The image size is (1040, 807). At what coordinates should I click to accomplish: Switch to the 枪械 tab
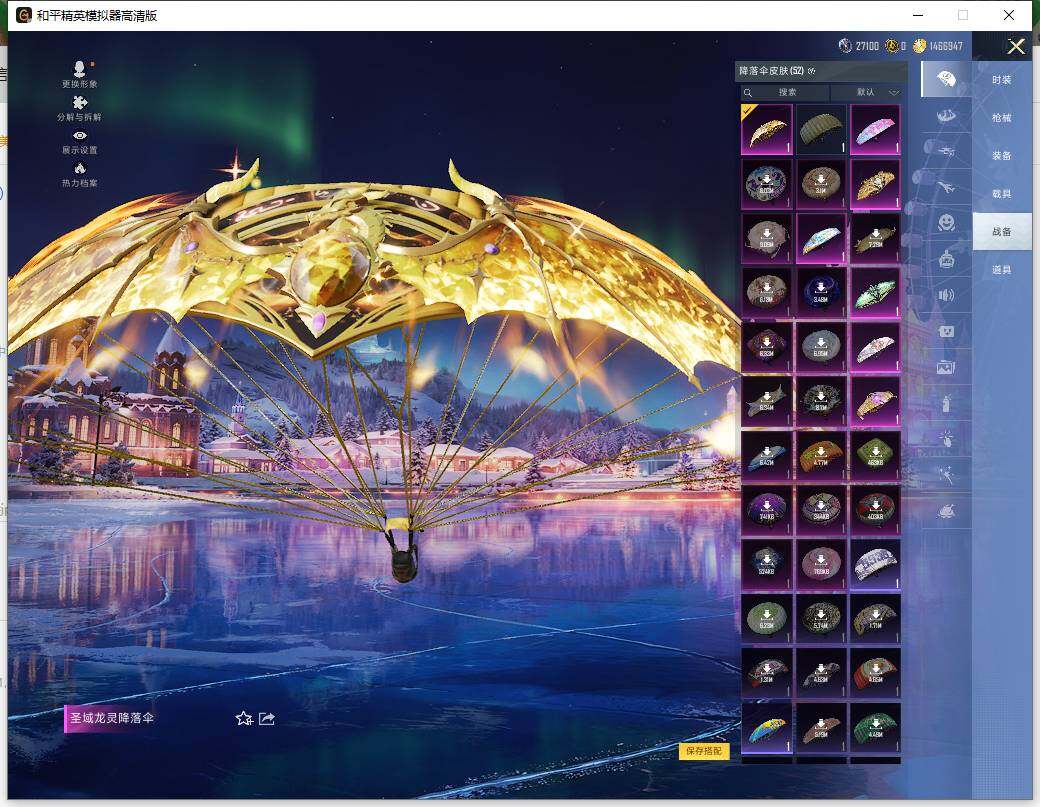coord(1002,117)
